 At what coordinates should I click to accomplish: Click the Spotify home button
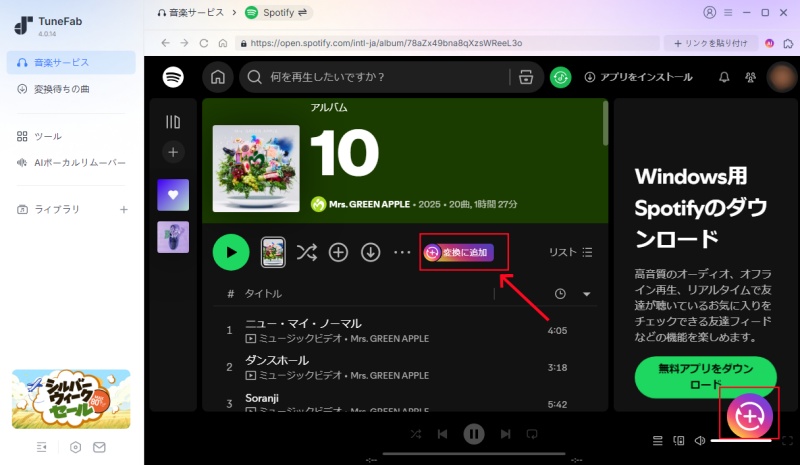click(x=218, y=77)
